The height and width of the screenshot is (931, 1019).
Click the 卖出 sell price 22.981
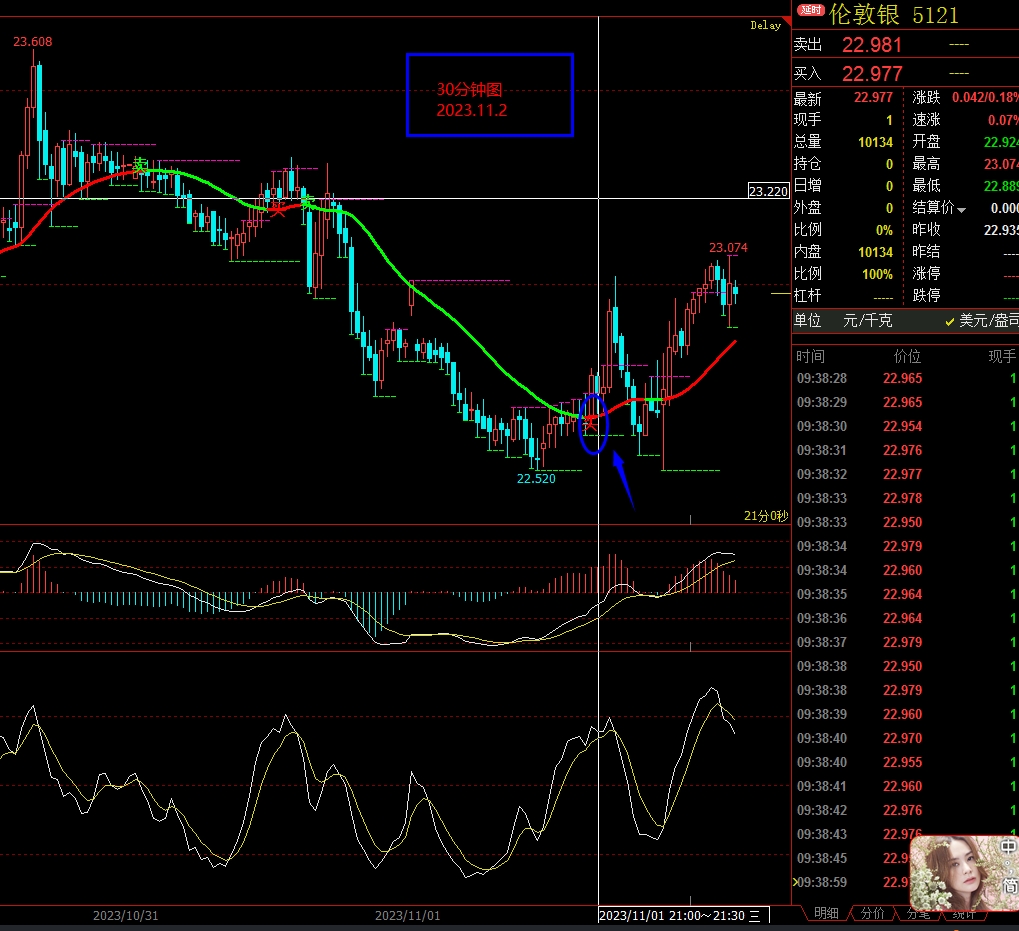pyautogui.click(x=872, y=45)
